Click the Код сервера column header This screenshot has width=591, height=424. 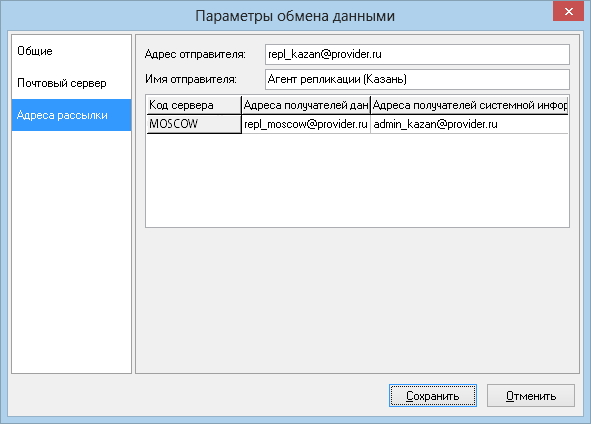coord(194,105)
